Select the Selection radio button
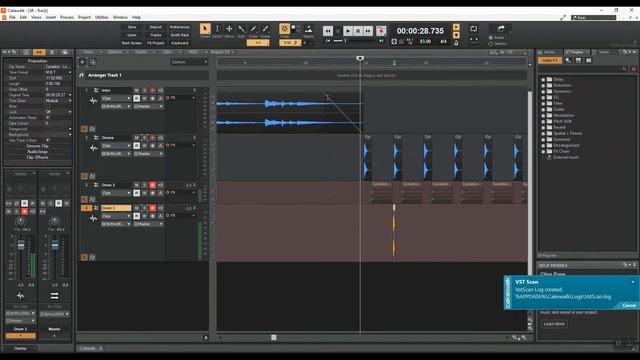Image resolution: width=640 pixels, height=360 pixels. (x=491, y=43)
